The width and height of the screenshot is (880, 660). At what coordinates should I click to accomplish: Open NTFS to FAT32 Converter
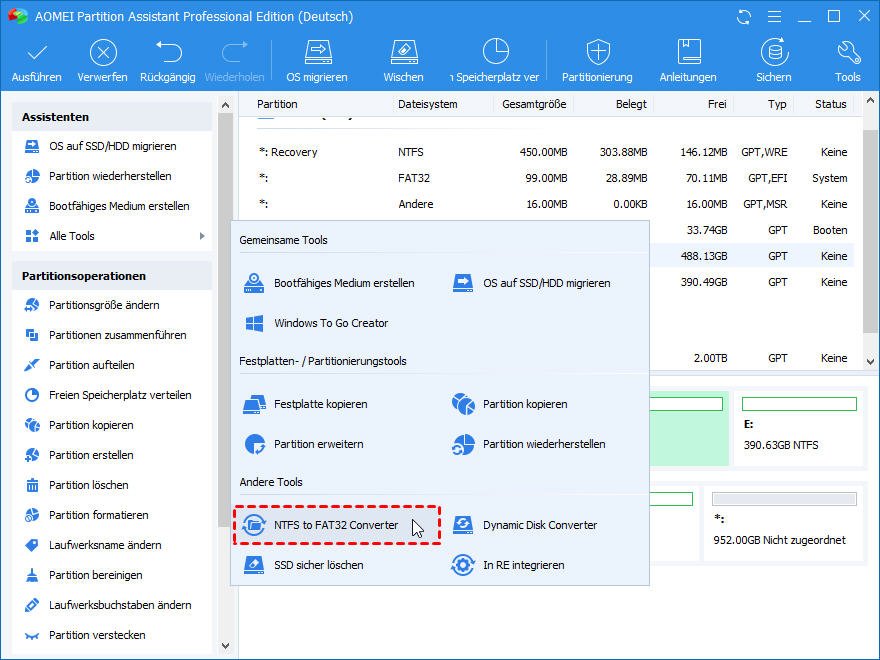(x=337, y=525)
